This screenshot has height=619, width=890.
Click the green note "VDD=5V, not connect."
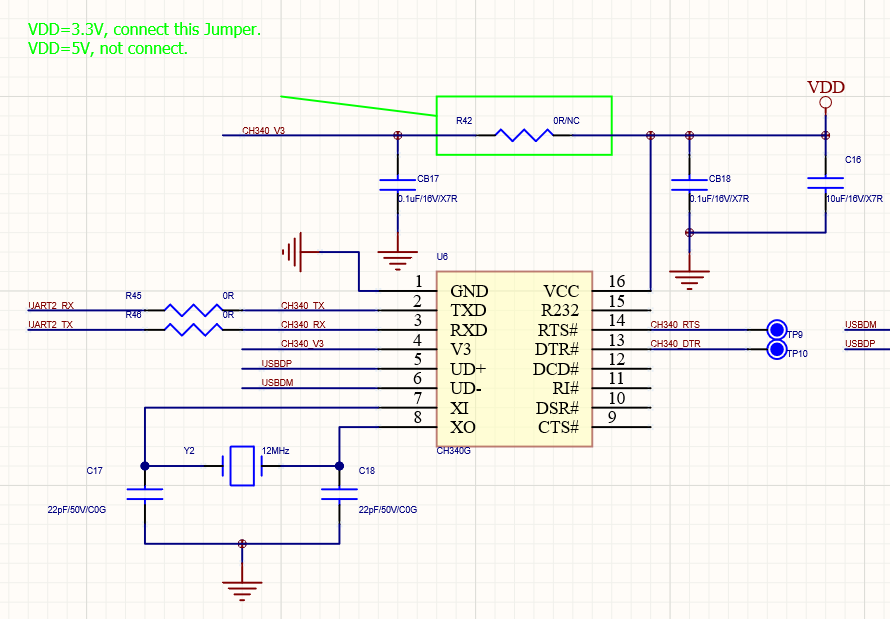[108, 49]
